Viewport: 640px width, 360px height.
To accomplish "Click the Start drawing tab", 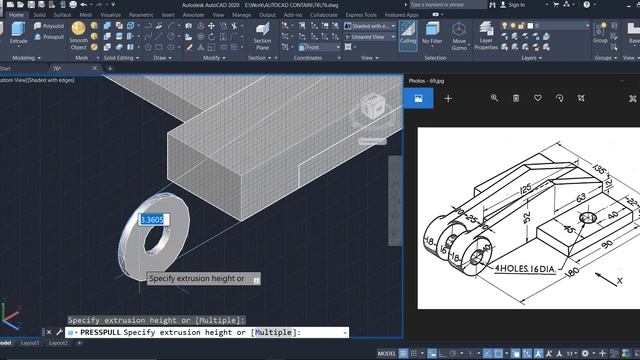I will coord(6,68).
